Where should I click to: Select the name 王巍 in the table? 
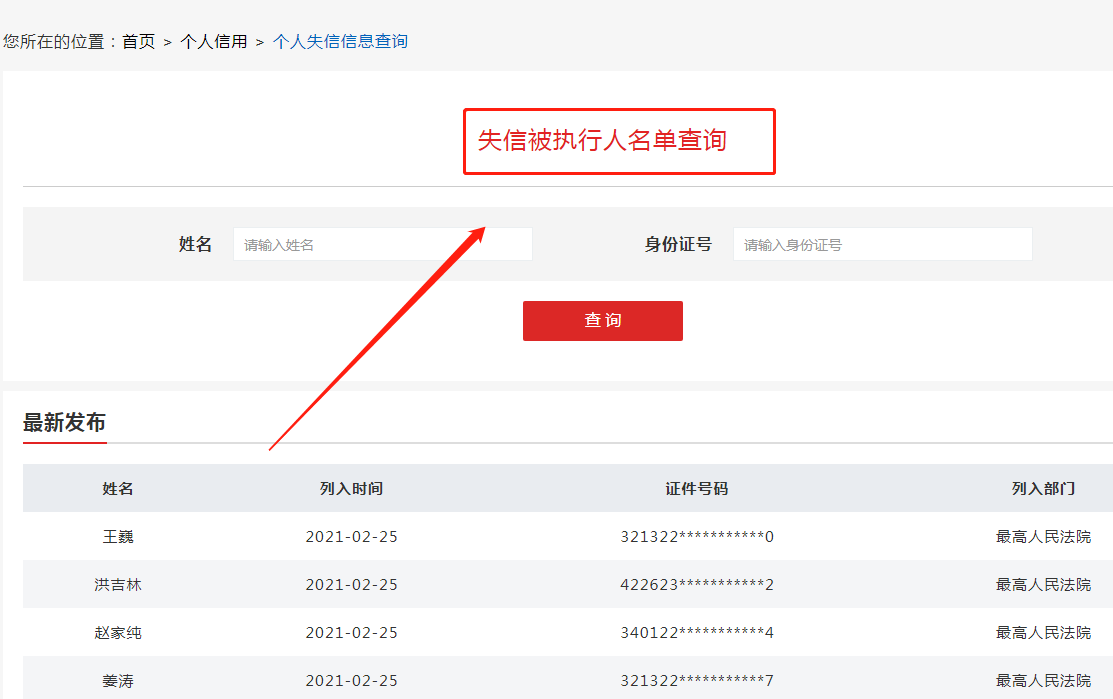point(118,536)
